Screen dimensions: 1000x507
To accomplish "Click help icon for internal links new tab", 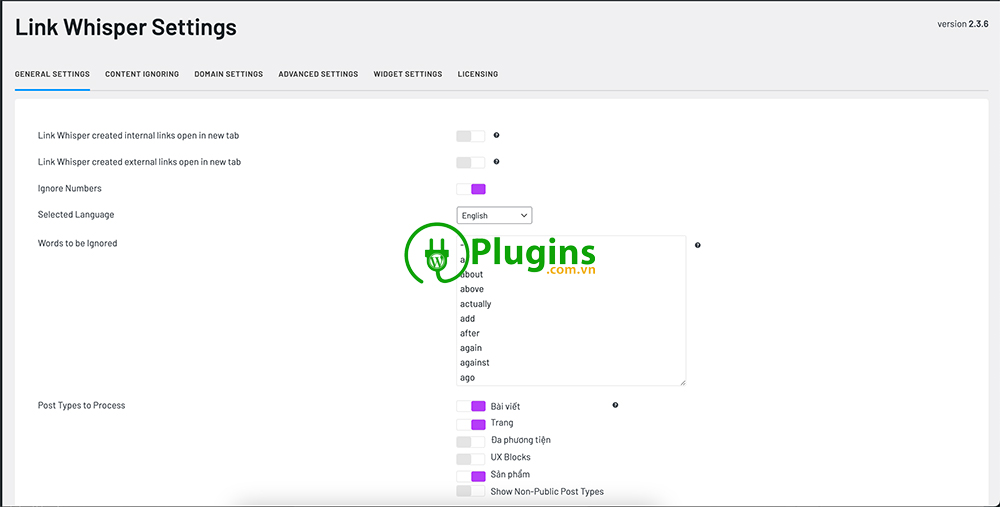I will [x=496, y=135].
